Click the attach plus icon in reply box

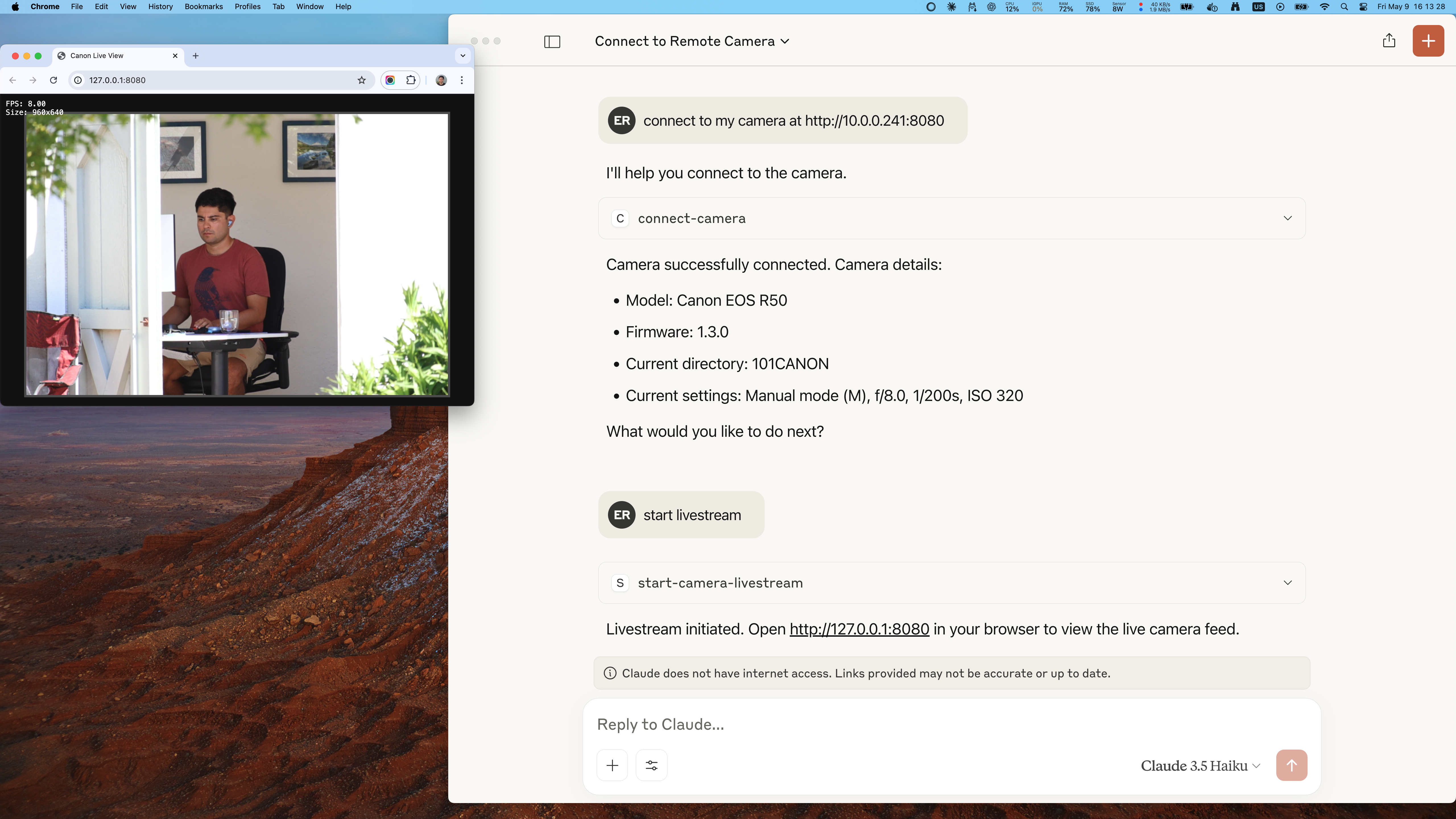coord(612,765)
